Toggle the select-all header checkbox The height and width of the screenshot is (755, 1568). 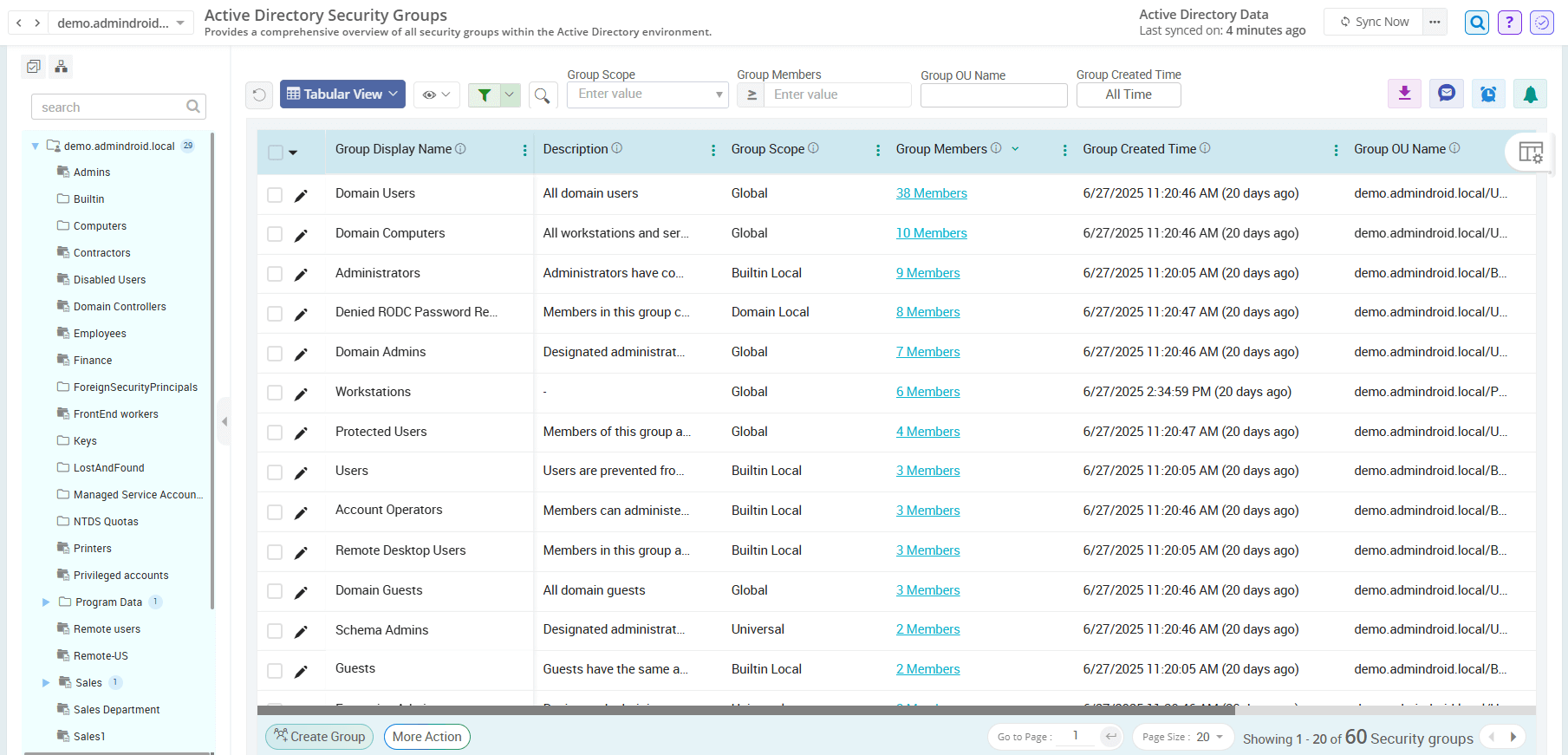tap(276, 153)
